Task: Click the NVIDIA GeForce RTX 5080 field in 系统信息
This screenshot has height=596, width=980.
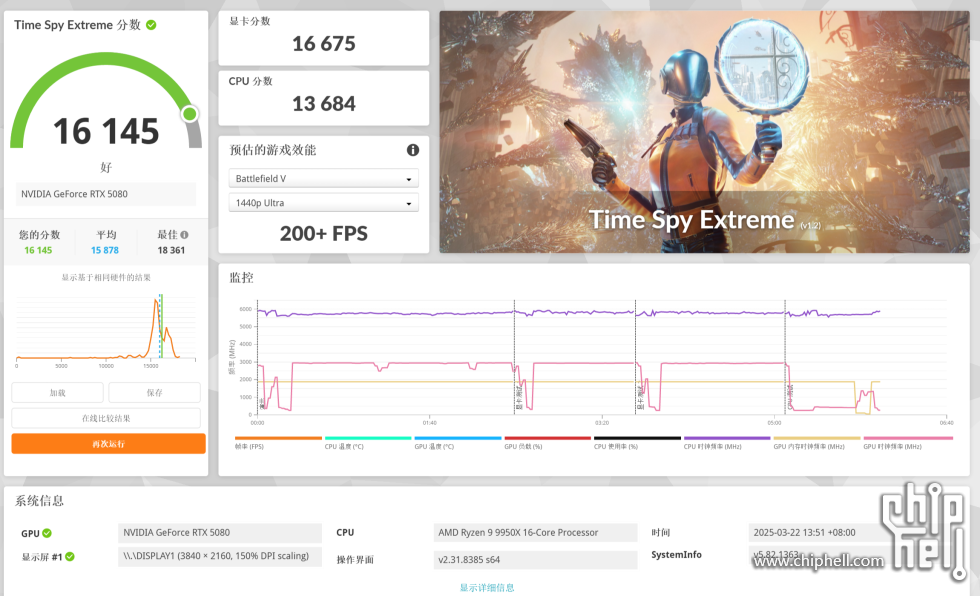Action: pos(220,533)
